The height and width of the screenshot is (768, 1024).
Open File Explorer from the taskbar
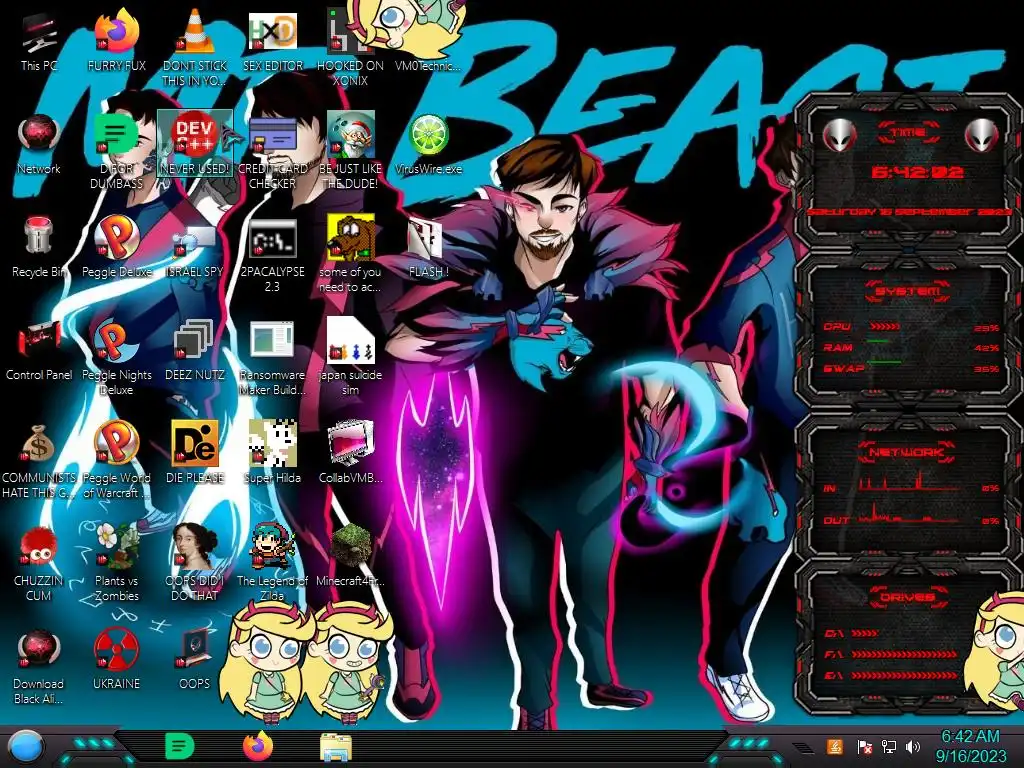(x=336, y=747)
